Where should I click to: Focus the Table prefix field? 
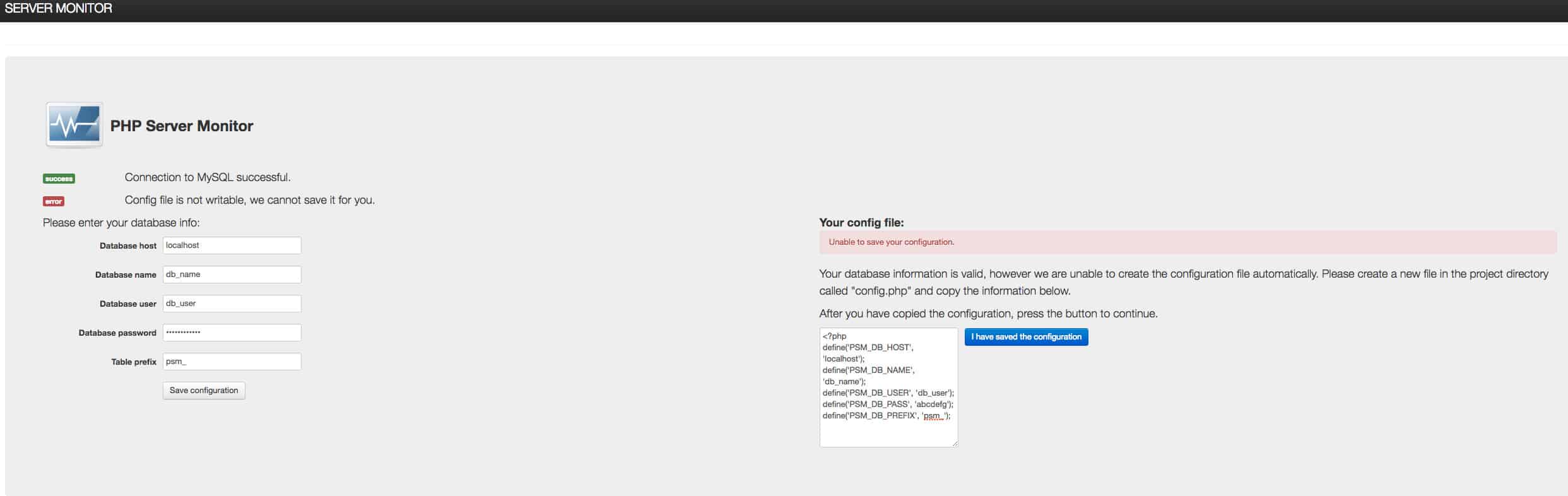tap(232, 362)
